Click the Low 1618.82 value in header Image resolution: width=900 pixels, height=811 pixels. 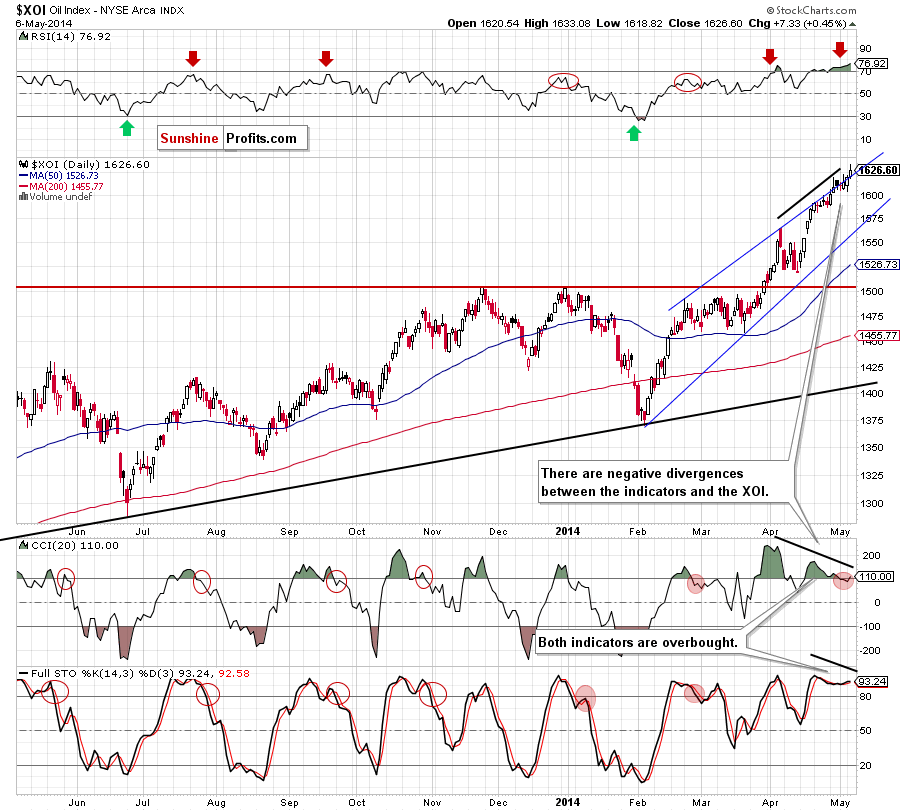click(629, 24)
